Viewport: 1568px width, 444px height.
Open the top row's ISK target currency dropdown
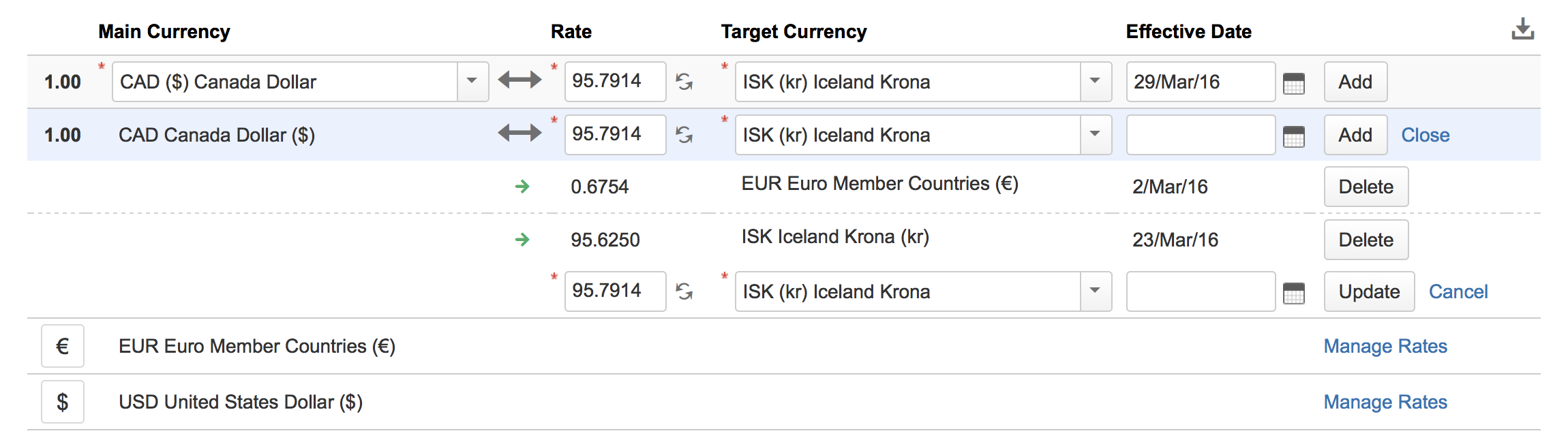(x=1095, y=81)
